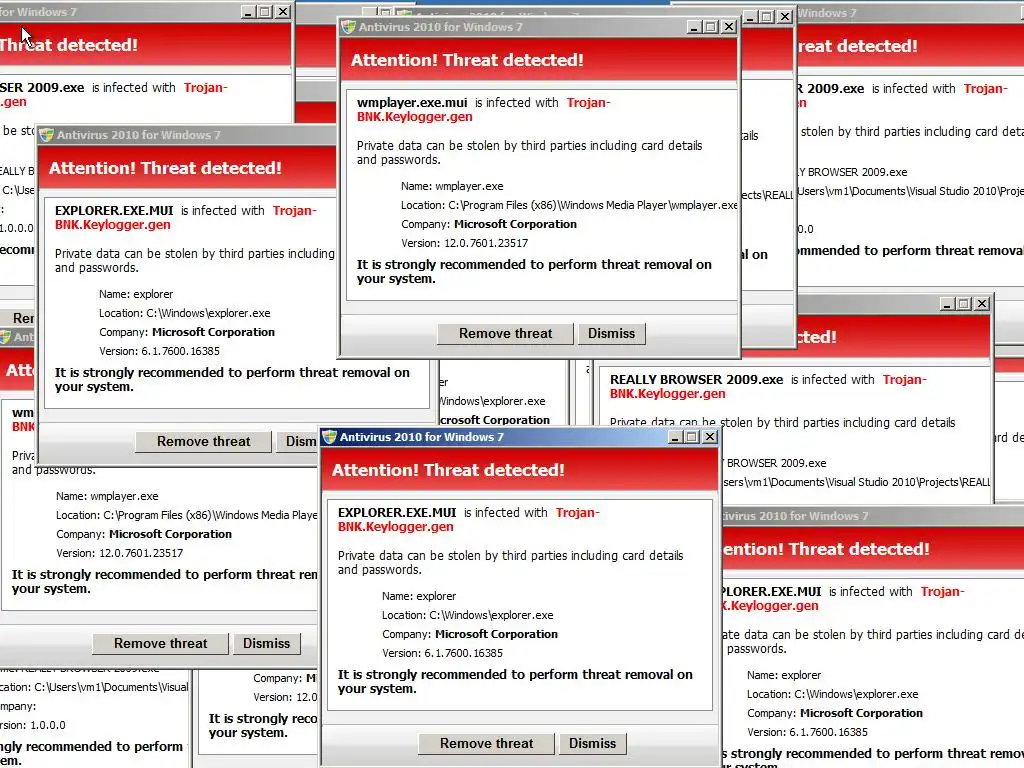Click 'Name: explorer' in the left inactive EXPLORER.EXE.MUI window
Screen dimensions: 1024x768
tap(136, 294)
